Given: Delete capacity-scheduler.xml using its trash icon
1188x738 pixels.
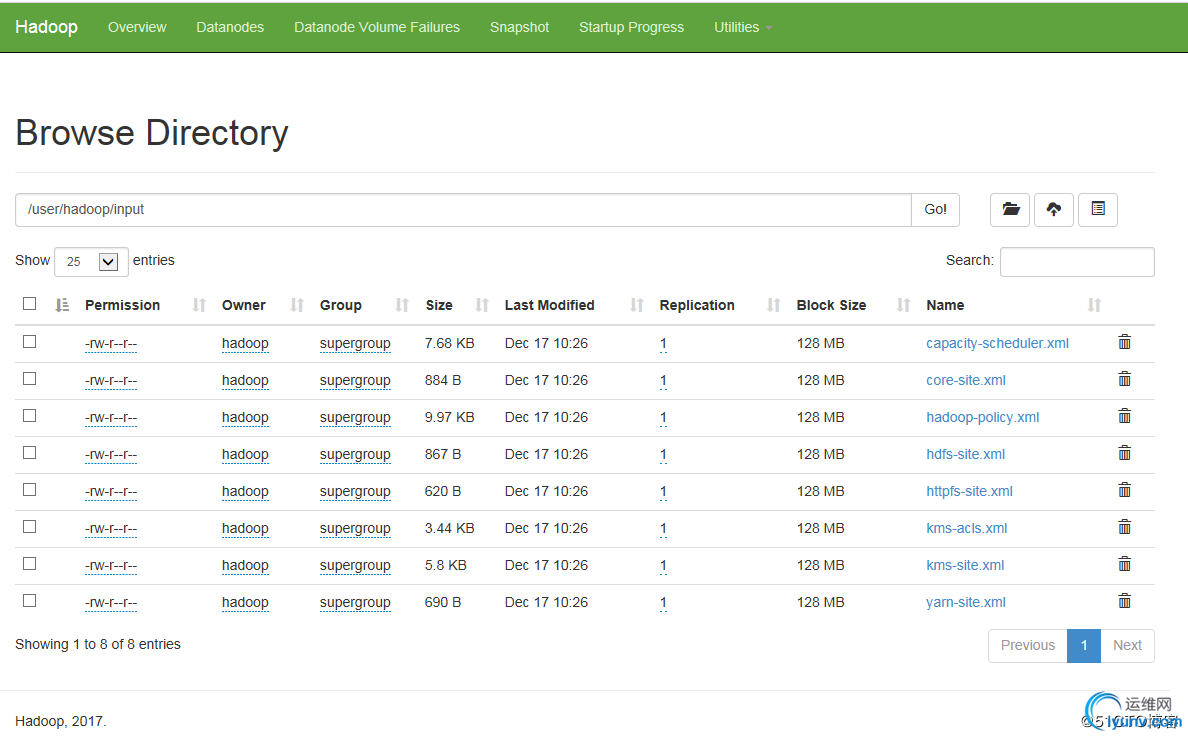Looking at the screenshot, I should pyautogui.click(x=1124, y=342).
